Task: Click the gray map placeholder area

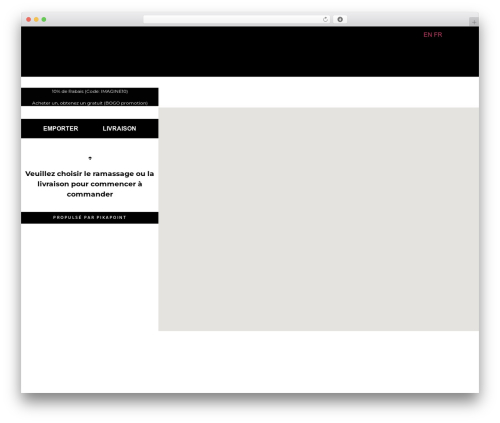Action: [319, 219]
